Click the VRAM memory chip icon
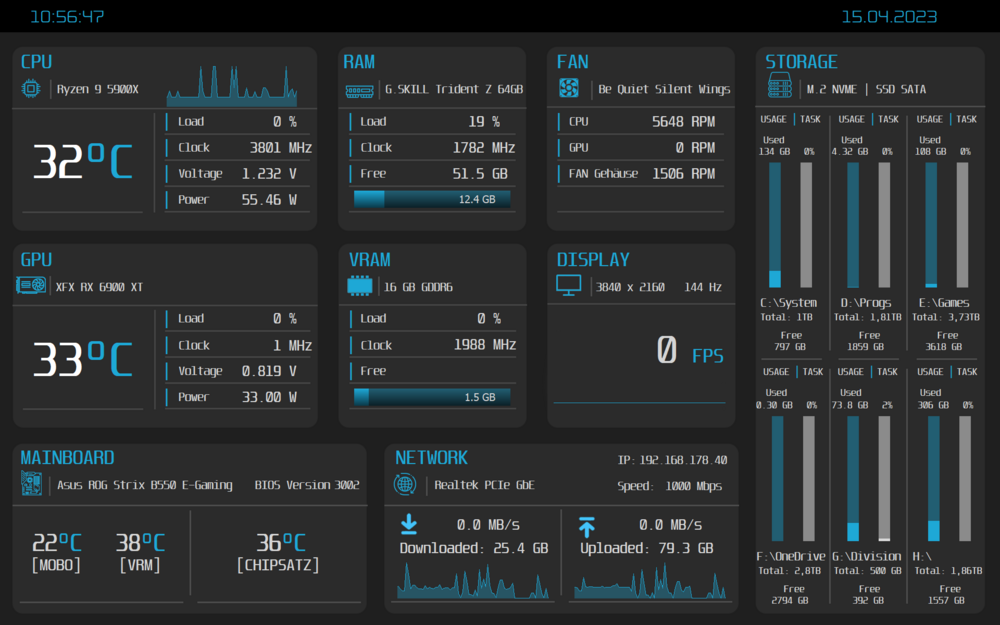This screenshot has width=1000, height=625. tap(359, 287)
